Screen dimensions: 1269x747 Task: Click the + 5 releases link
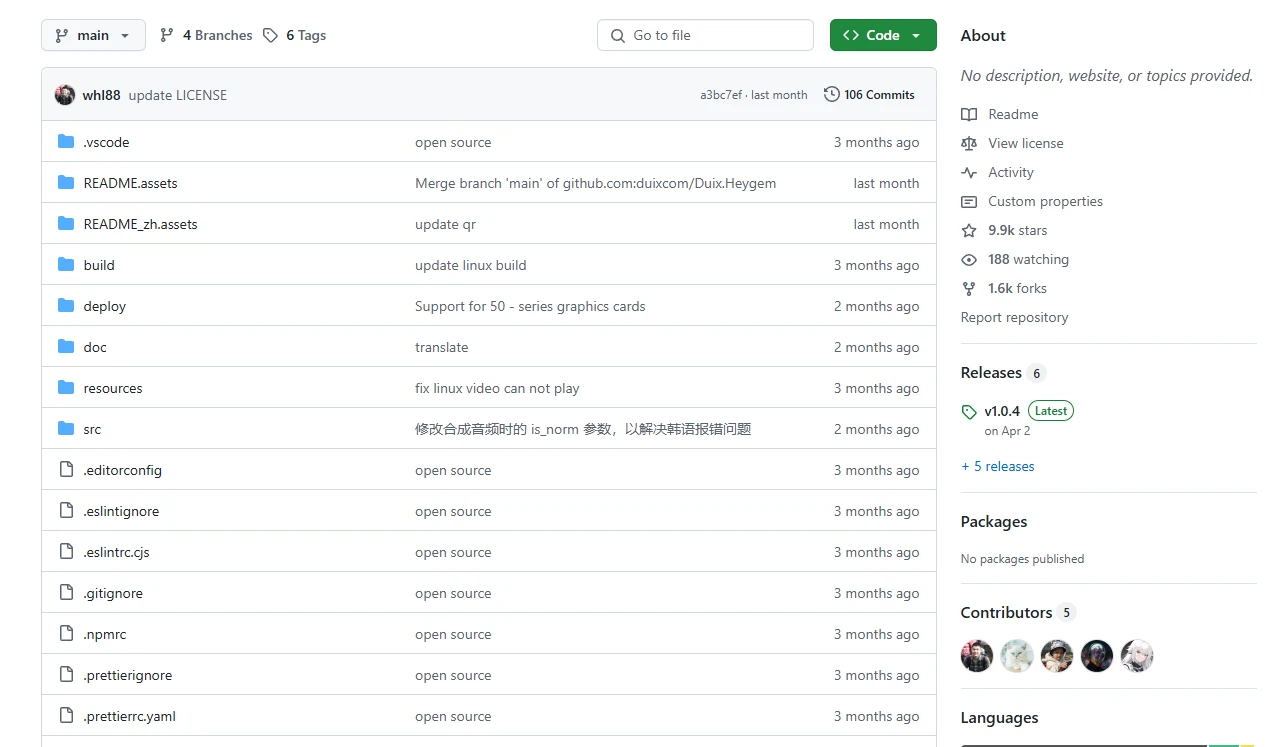(997, 466)
